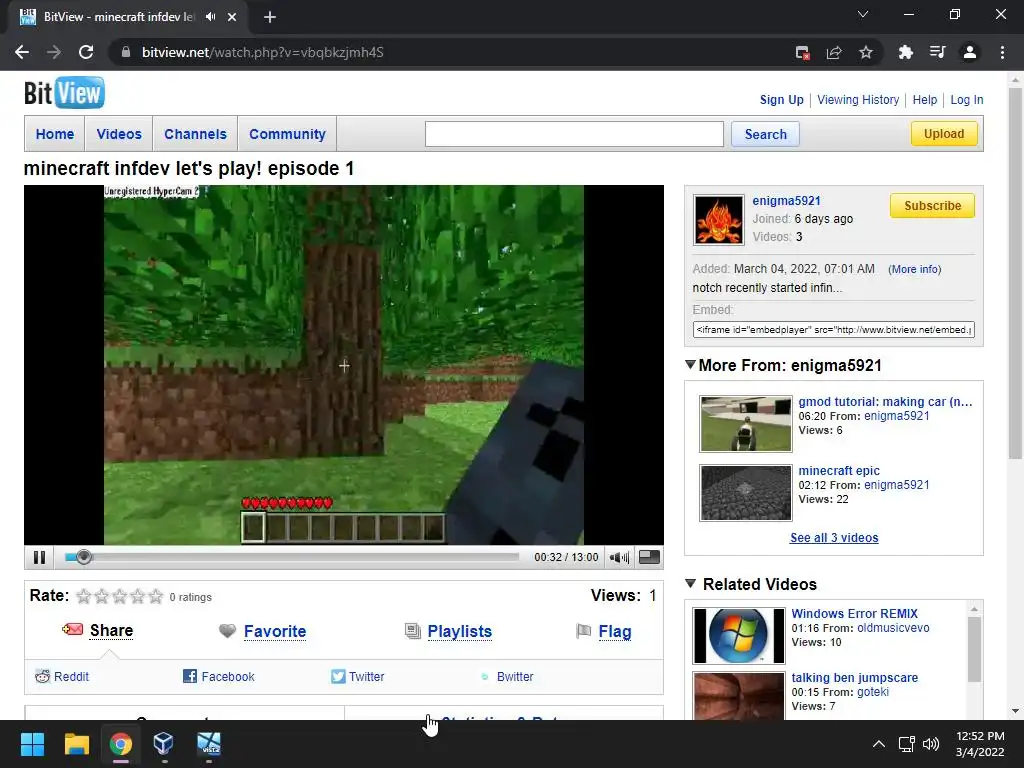The height and width of the screenshot is (768, 1024).
Task: Open gmod tutorial video thumbnail
Action: 746,424
